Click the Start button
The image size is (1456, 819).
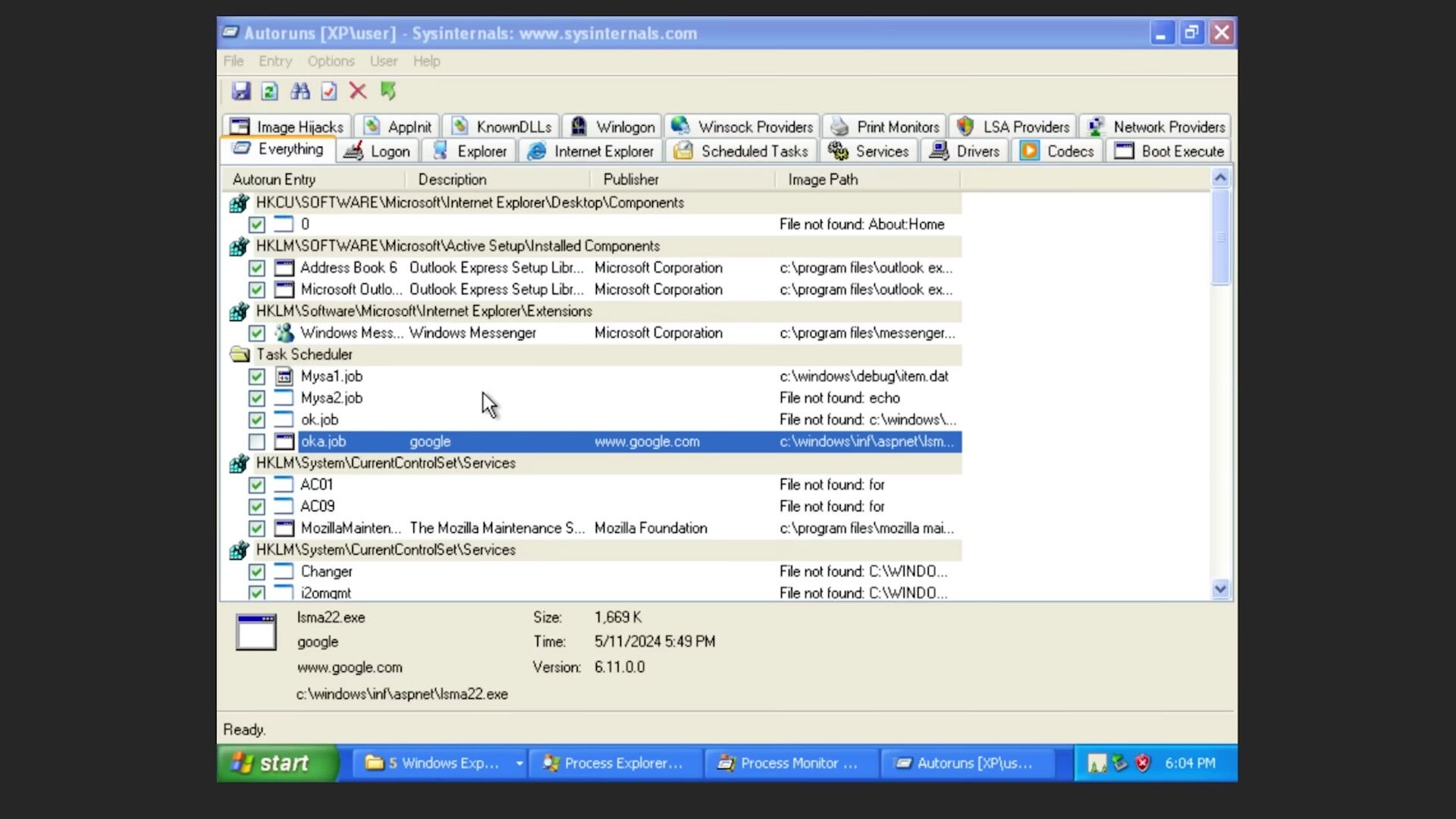[278, 763]
